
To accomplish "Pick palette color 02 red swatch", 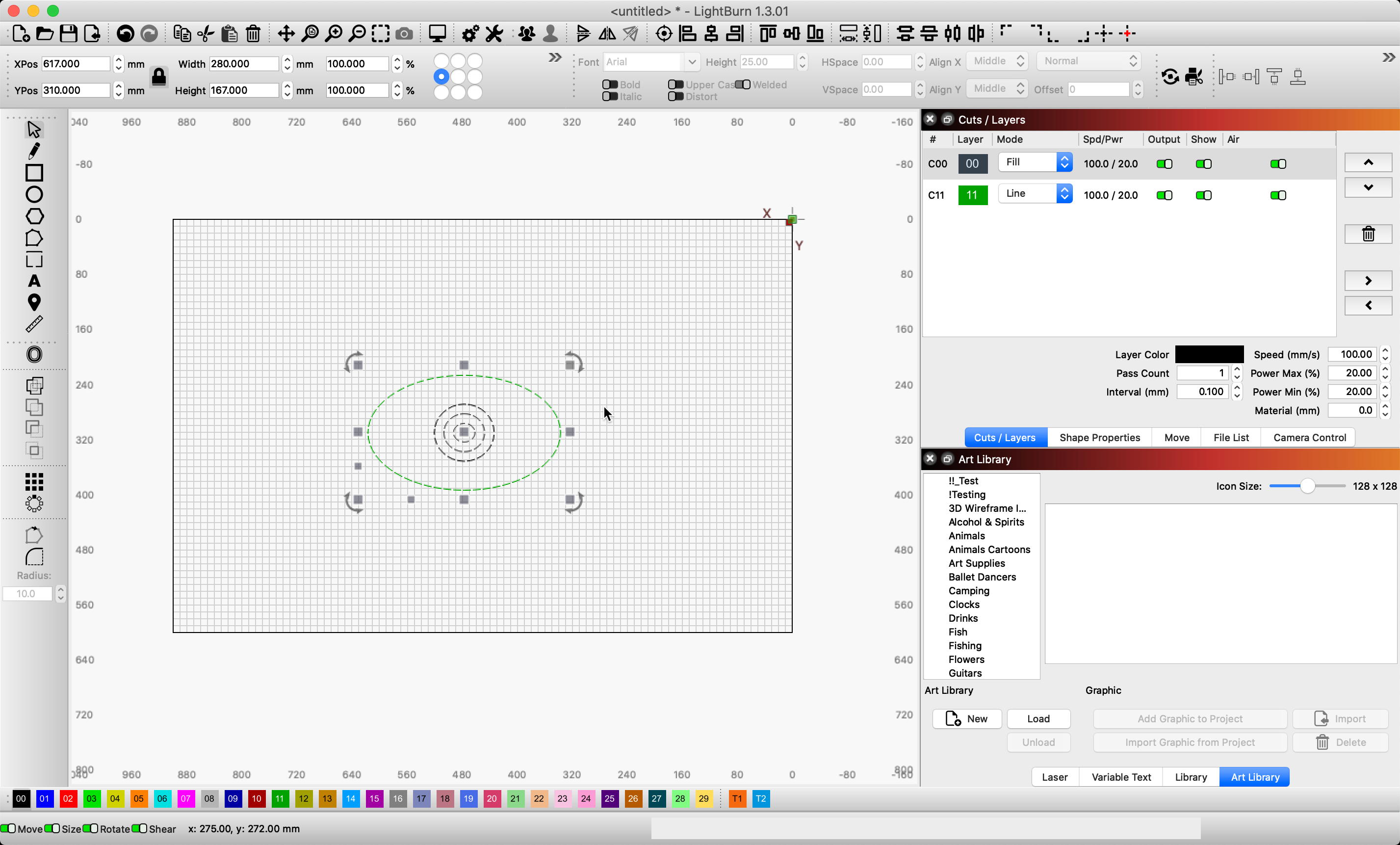I will 68,798.
